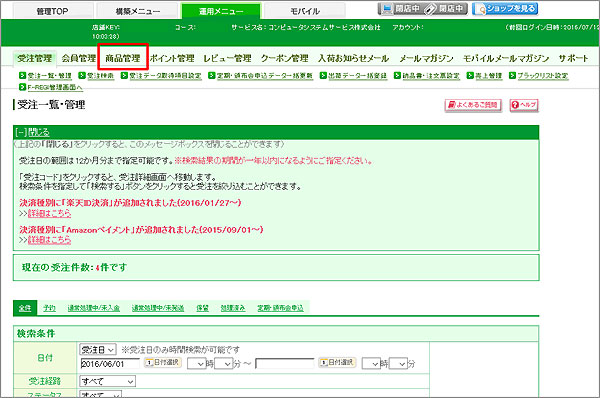Open the end minute dropdown
The width and height of the screenshot is (600, 398).
(398, 364)
